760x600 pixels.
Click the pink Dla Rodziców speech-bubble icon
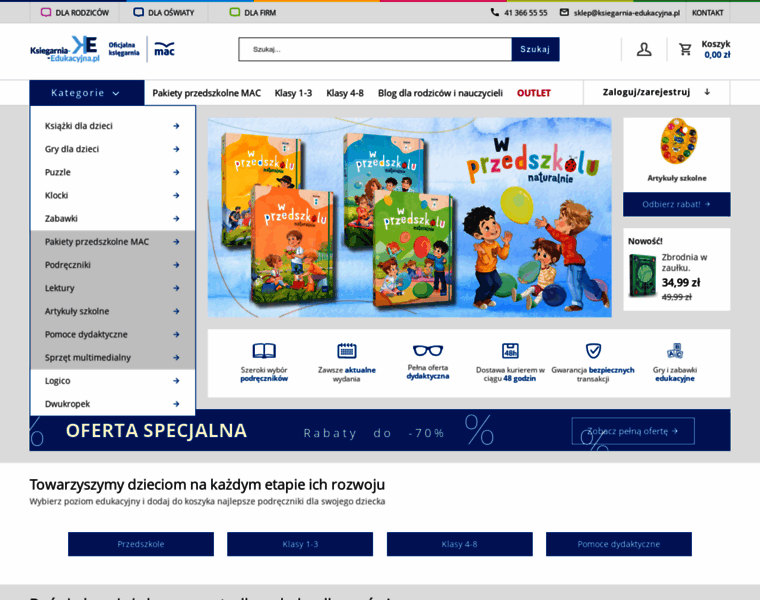[46, 12]
